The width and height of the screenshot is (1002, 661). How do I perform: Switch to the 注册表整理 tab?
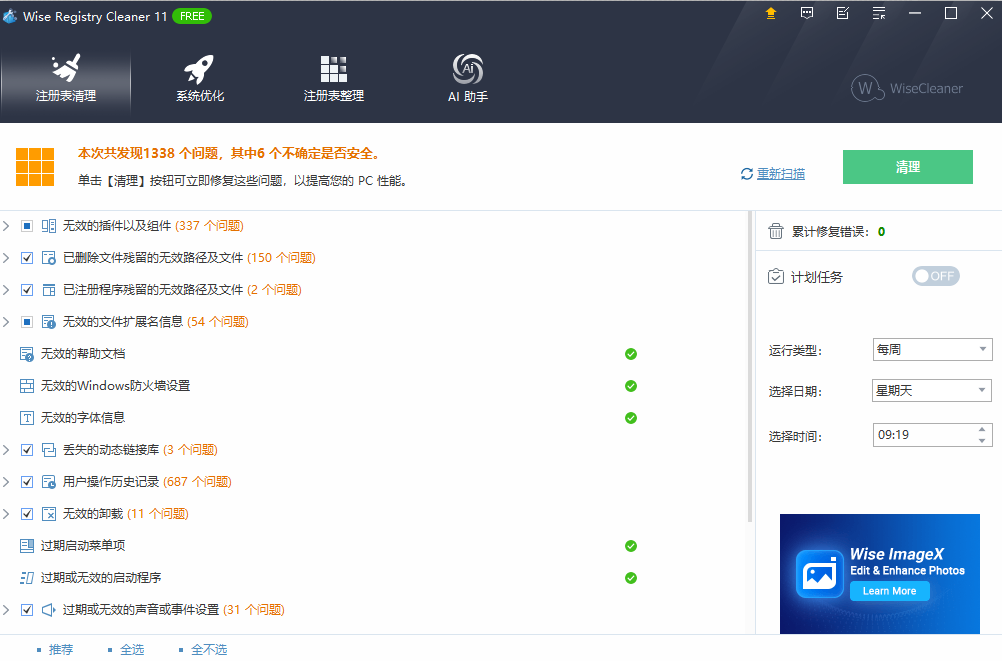333,75
